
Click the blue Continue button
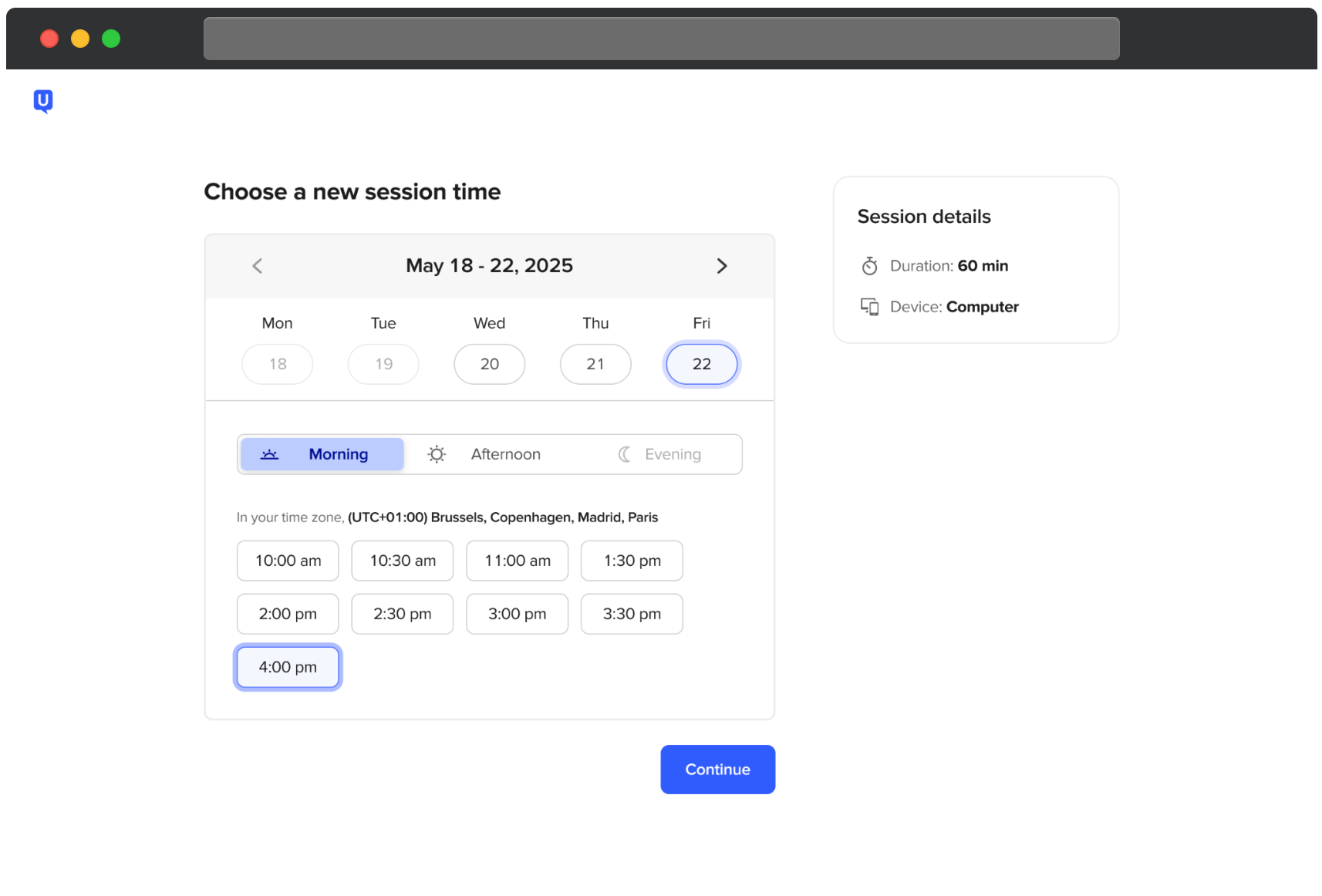tap(718, 770)
